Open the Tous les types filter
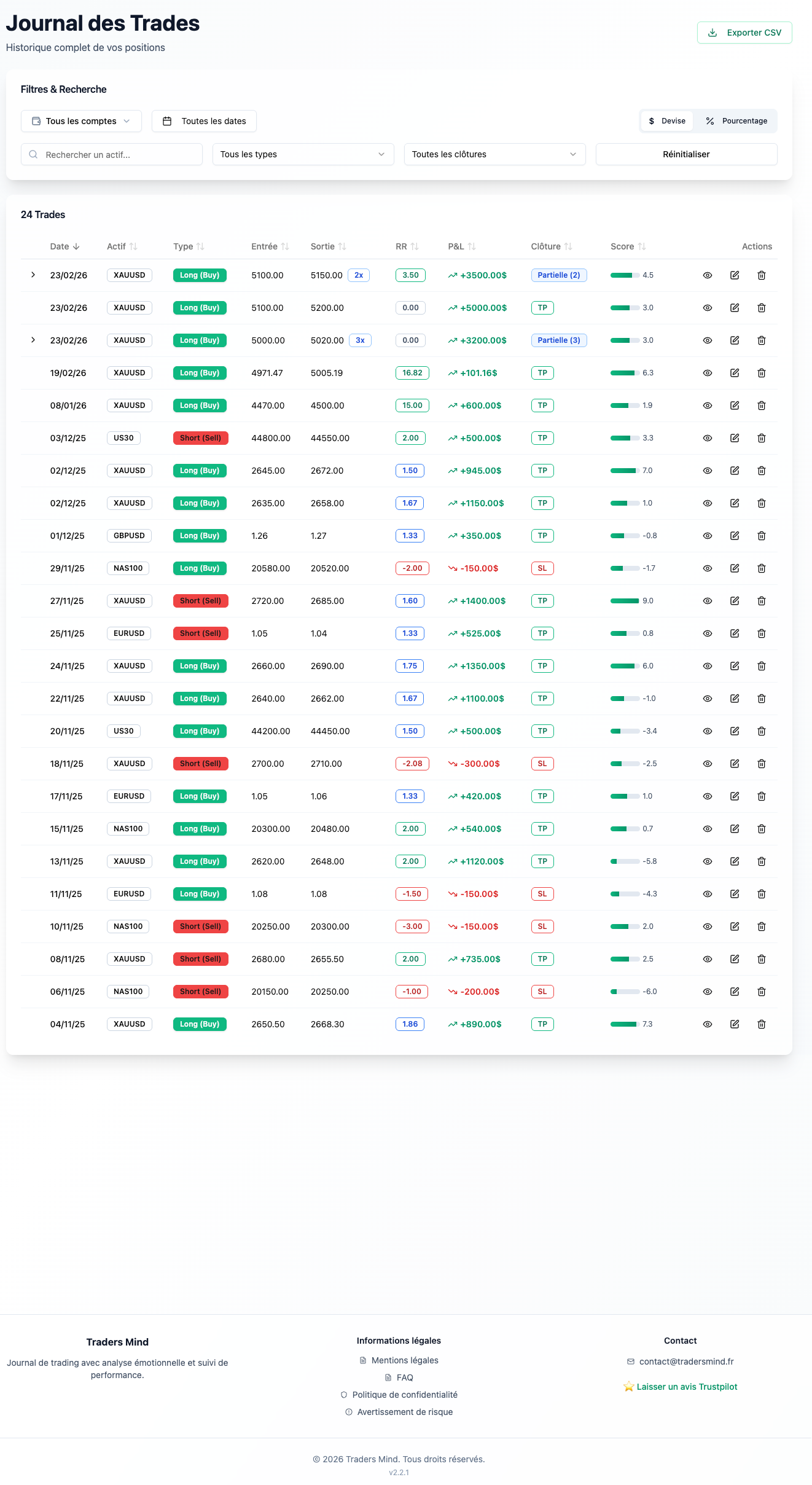Screen dimensions: 812x1485 [x=303, y=154]
